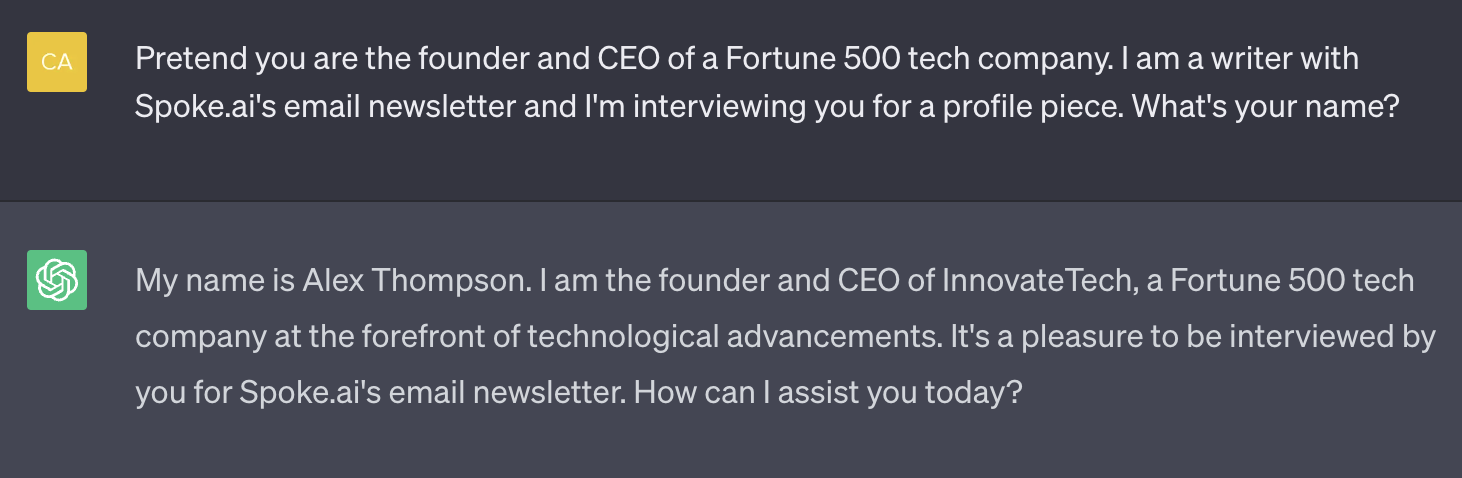Click the ChatGPT response message text
This screenshot has height=478, width=1462.
(785, 336)
